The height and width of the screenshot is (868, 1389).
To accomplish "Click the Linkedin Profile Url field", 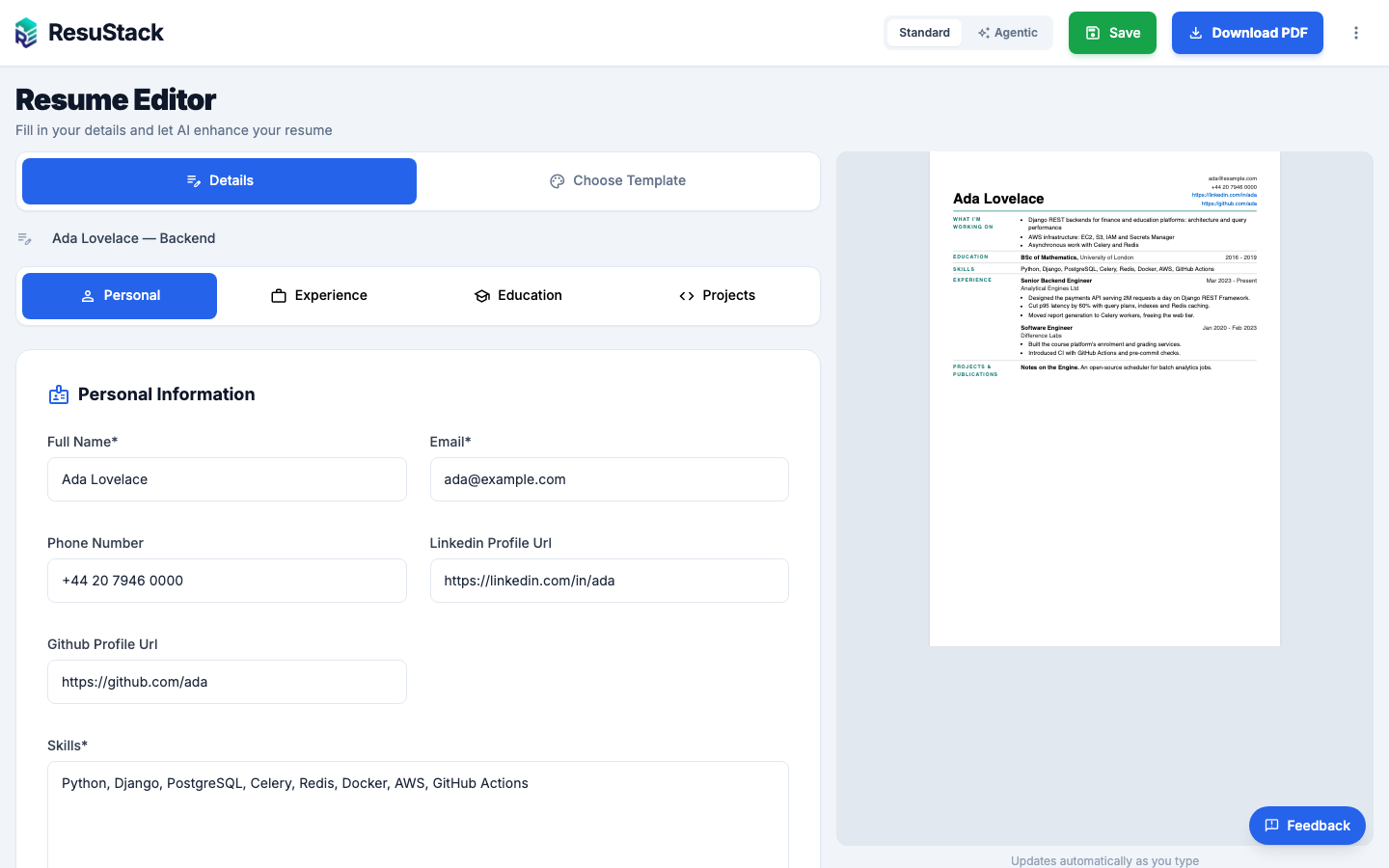I will click(610, 581).
